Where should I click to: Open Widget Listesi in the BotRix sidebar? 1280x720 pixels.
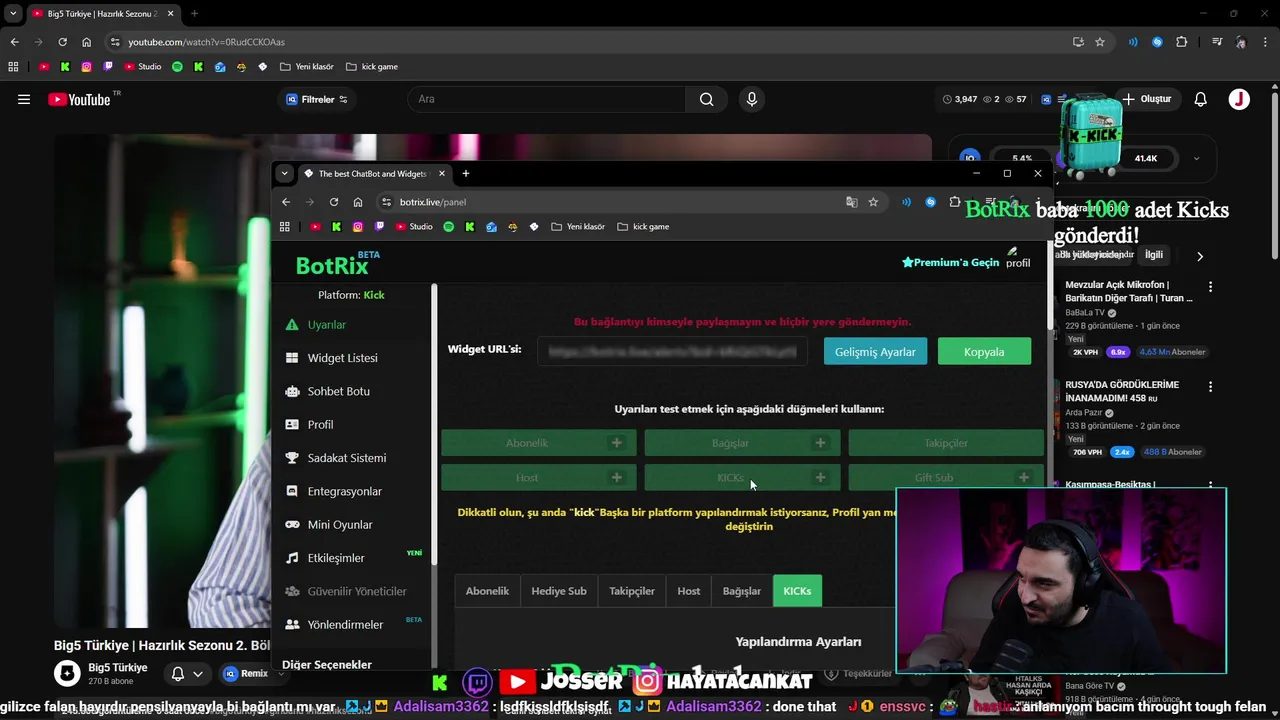click(x=342, y=358)
